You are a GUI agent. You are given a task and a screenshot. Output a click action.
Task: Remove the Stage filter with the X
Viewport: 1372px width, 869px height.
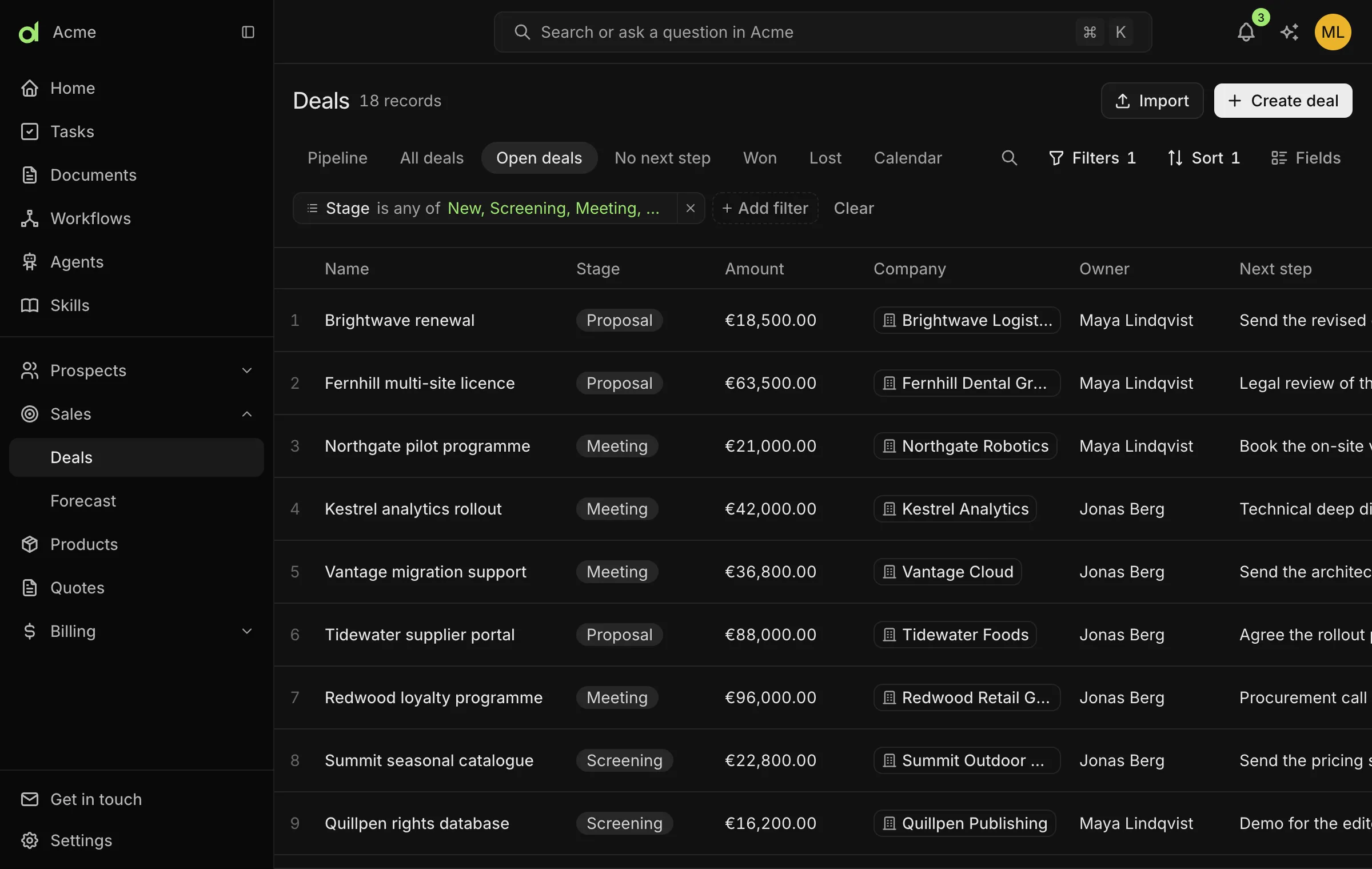(x=691, y=208)
